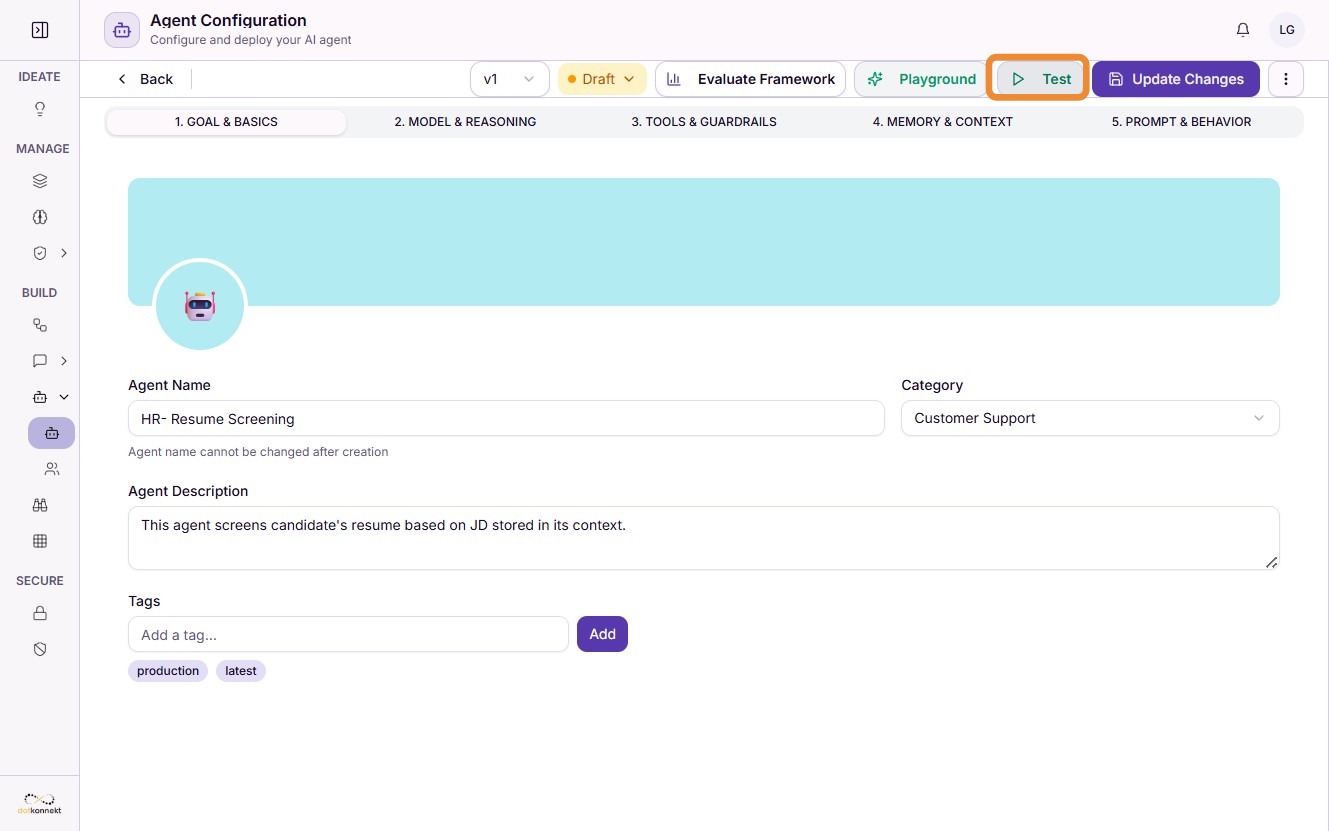Go to Tools & Guardrails tab

point(704,122)
